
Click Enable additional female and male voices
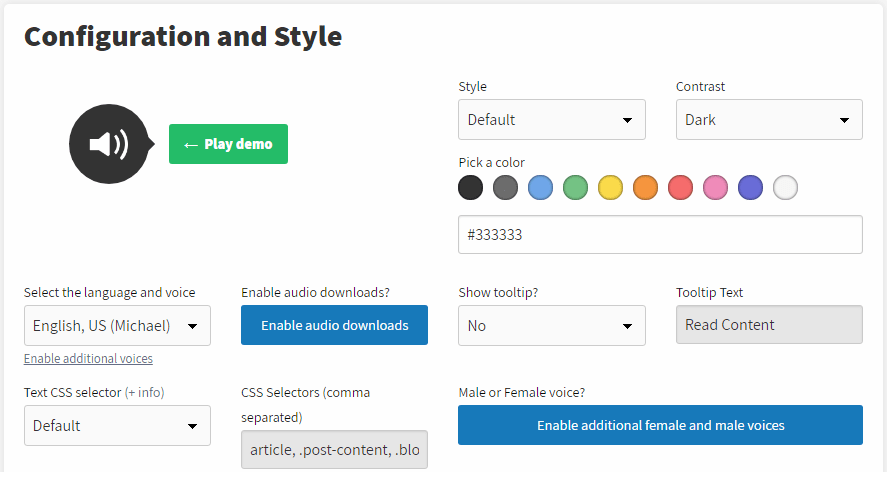click(x=660, y=425)
